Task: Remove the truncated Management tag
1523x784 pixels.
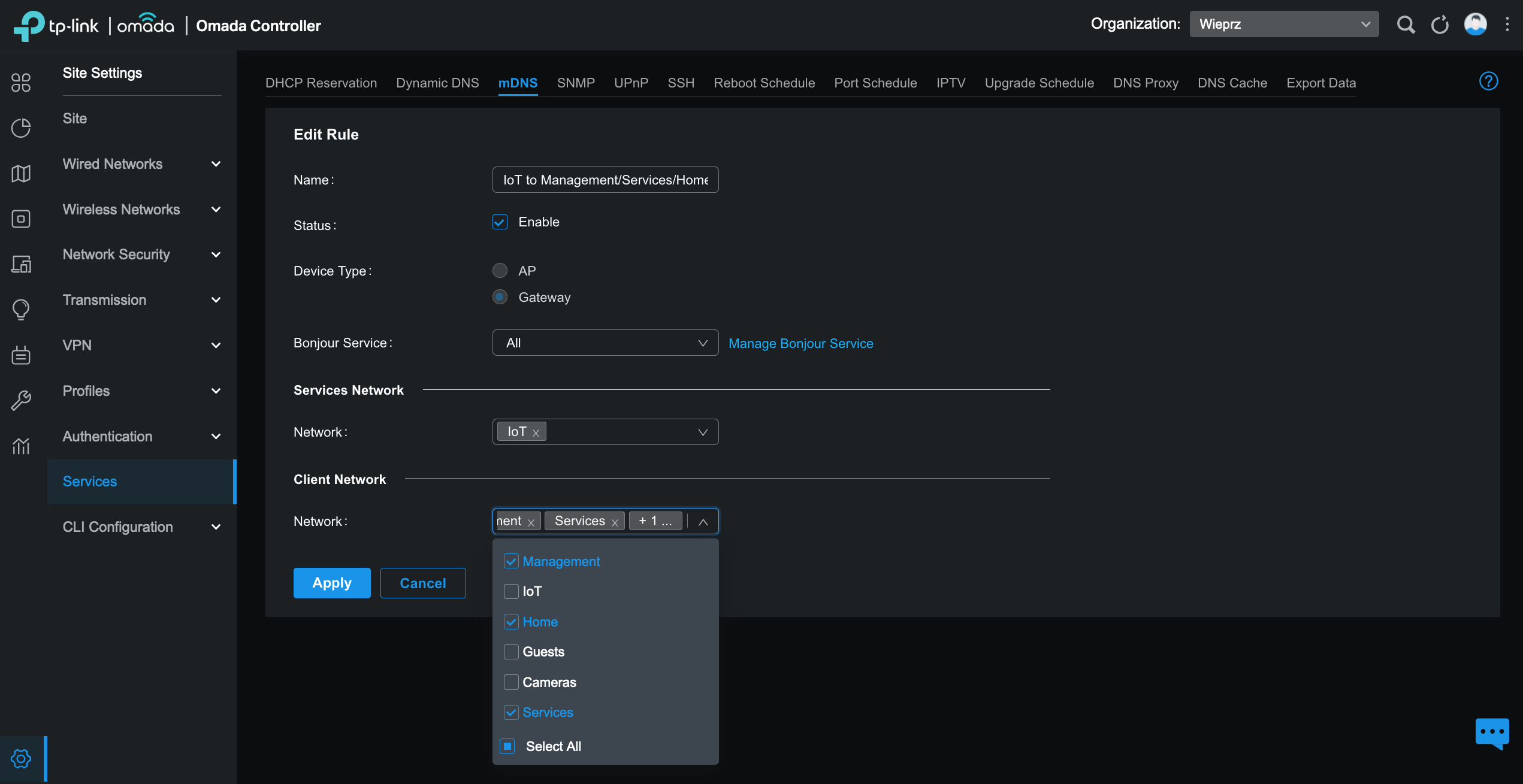Action: [x=531, y=522]
